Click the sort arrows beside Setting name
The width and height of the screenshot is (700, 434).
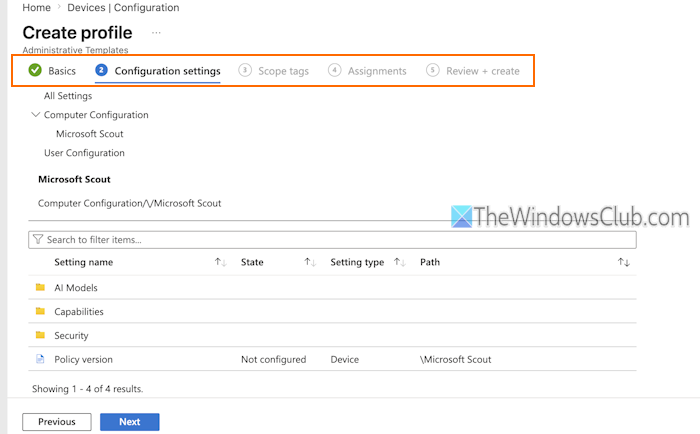coord(220,262)
